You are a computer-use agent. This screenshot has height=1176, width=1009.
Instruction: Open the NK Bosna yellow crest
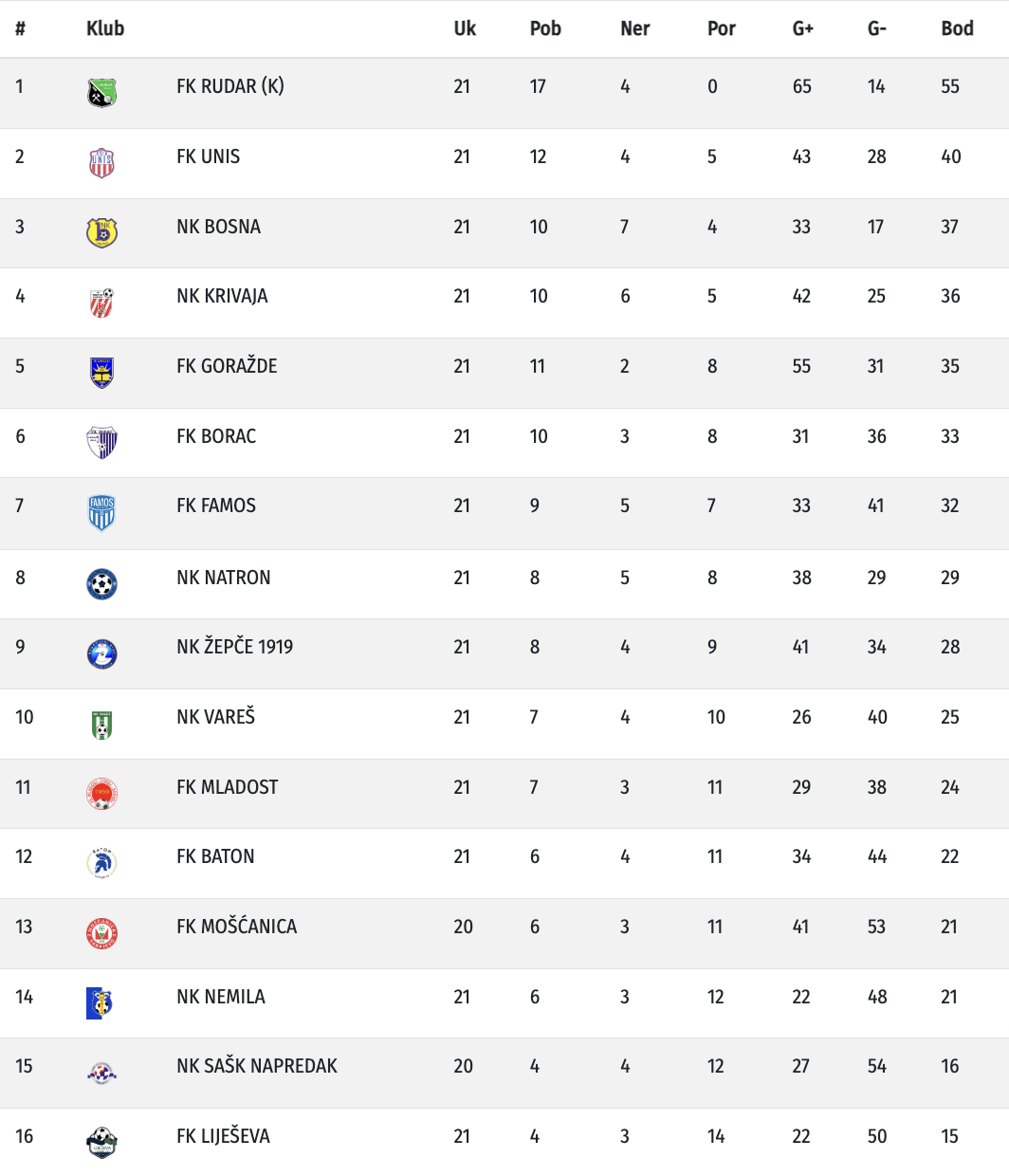[x=101, y=232]
